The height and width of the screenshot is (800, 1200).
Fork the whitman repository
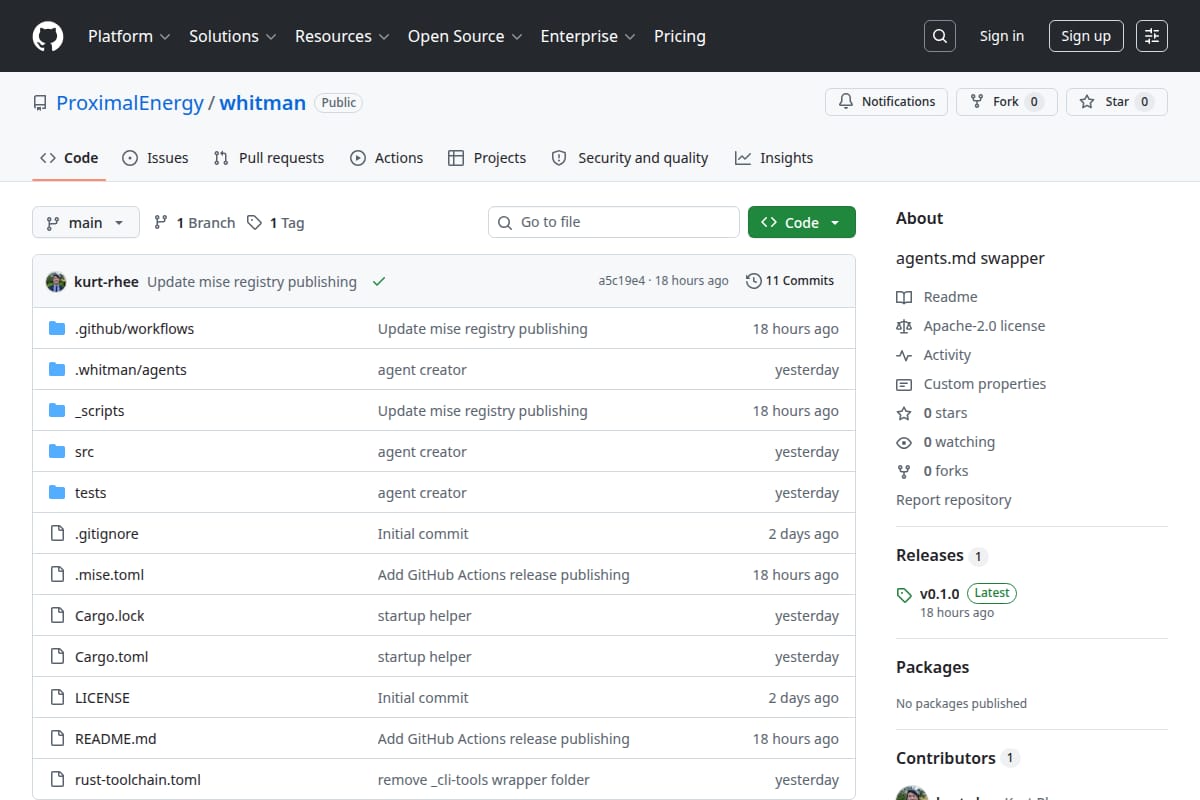(1007, 101)
